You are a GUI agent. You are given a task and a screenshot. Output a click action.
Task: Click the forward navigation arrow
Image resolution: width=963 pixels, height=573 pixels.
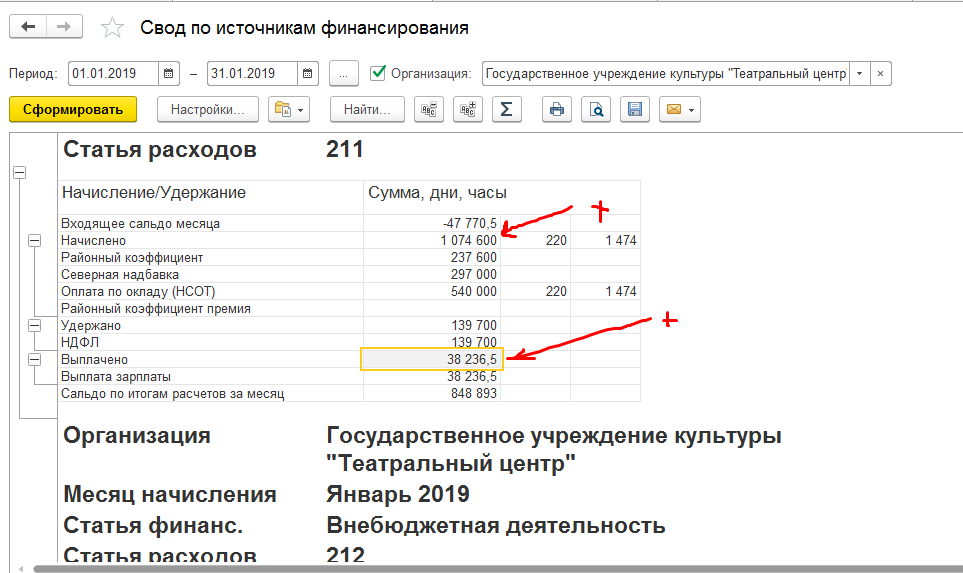(63, 27)
